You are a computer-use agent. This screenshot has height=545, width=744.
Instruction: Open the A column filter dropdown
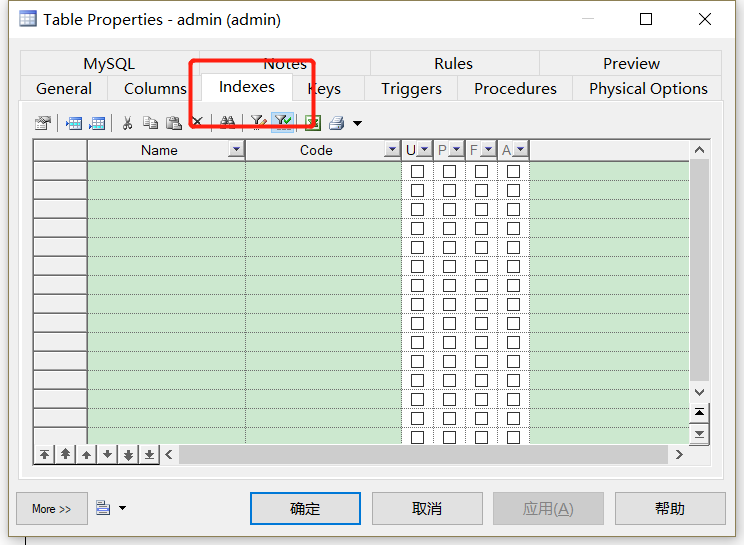coord(521,149)
